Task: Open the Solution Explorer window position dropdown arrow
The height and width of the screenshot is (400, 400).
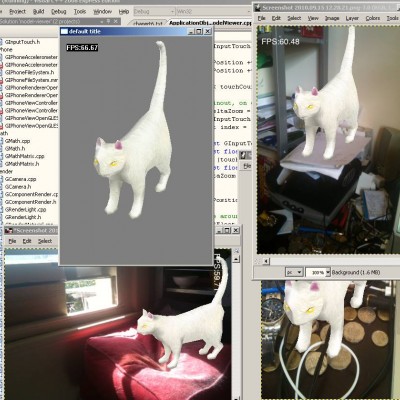Action: [x=102, y=21]
